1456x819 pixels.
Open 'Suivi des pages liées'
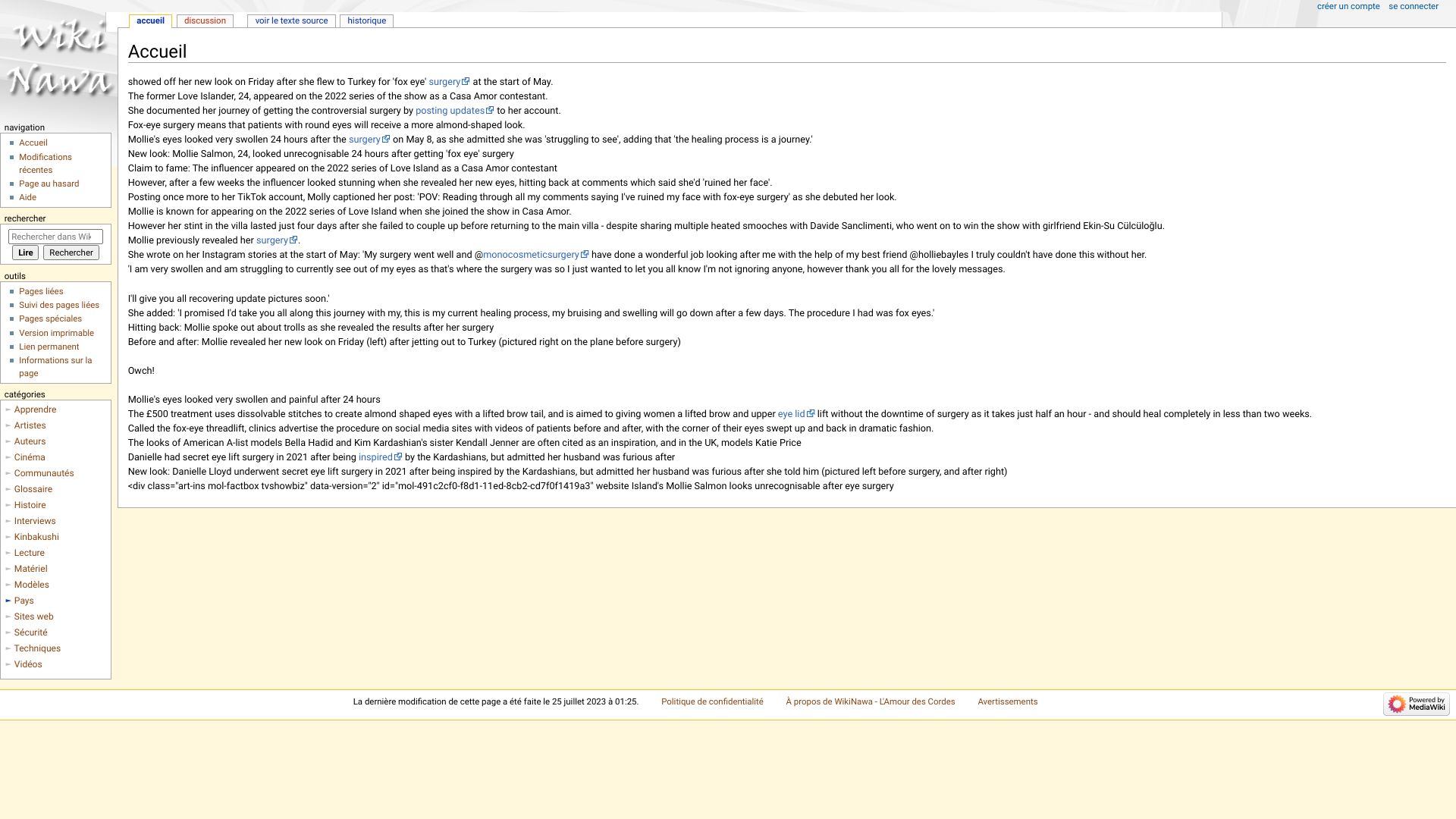click(59, 305)
